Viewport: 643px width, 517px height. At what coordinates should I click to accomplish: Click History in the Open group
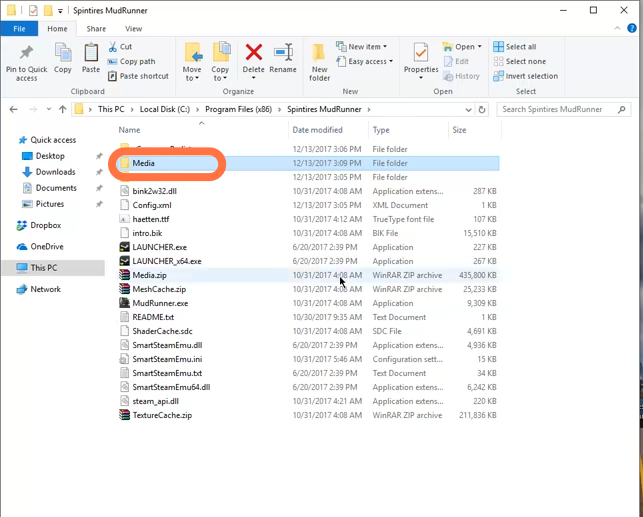tap(461, 76)
